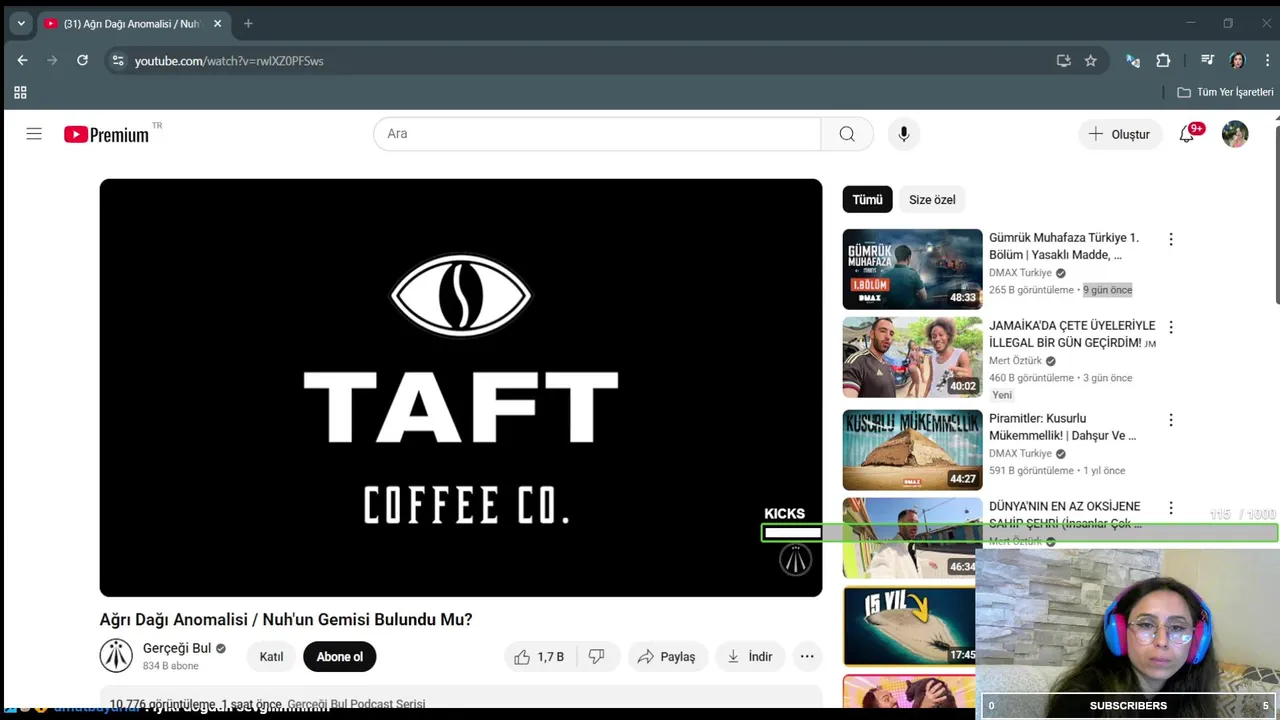Screen dimensions: 1280x720
Task: Open options for Gümrük Muhafaza video
Action: [1171, 239]
